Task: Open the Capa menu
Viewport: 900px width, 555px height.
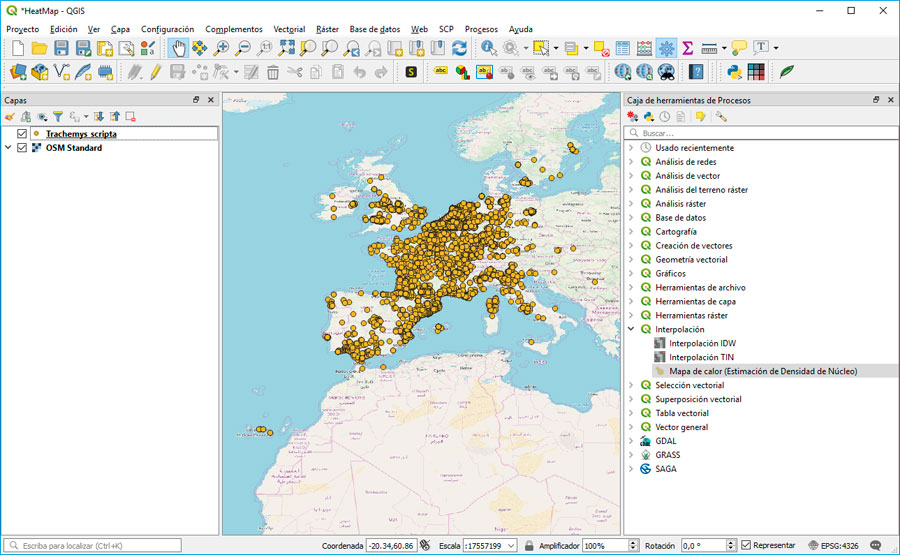Action: [120, 29]
